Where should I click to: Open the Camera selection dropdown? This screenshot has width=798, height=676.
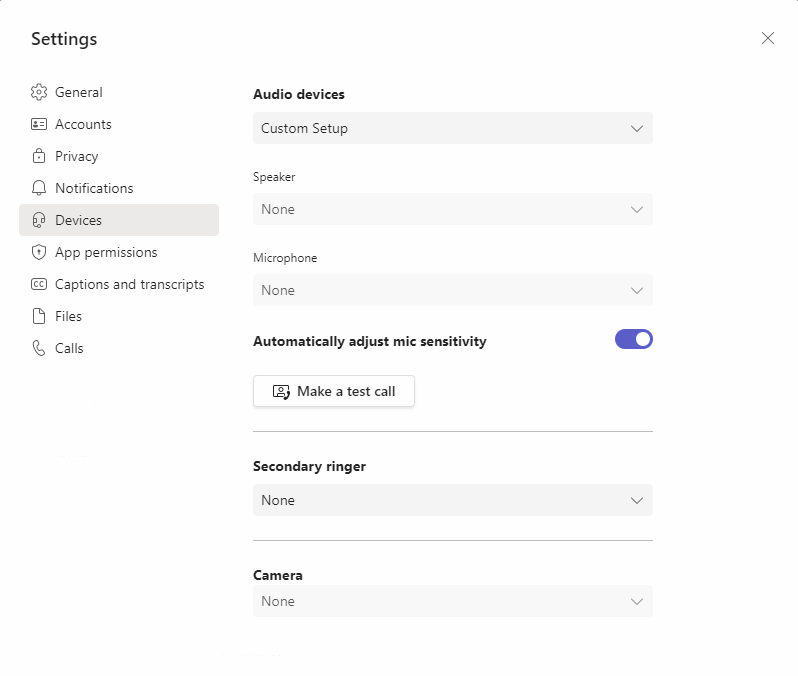click(452, 601)
